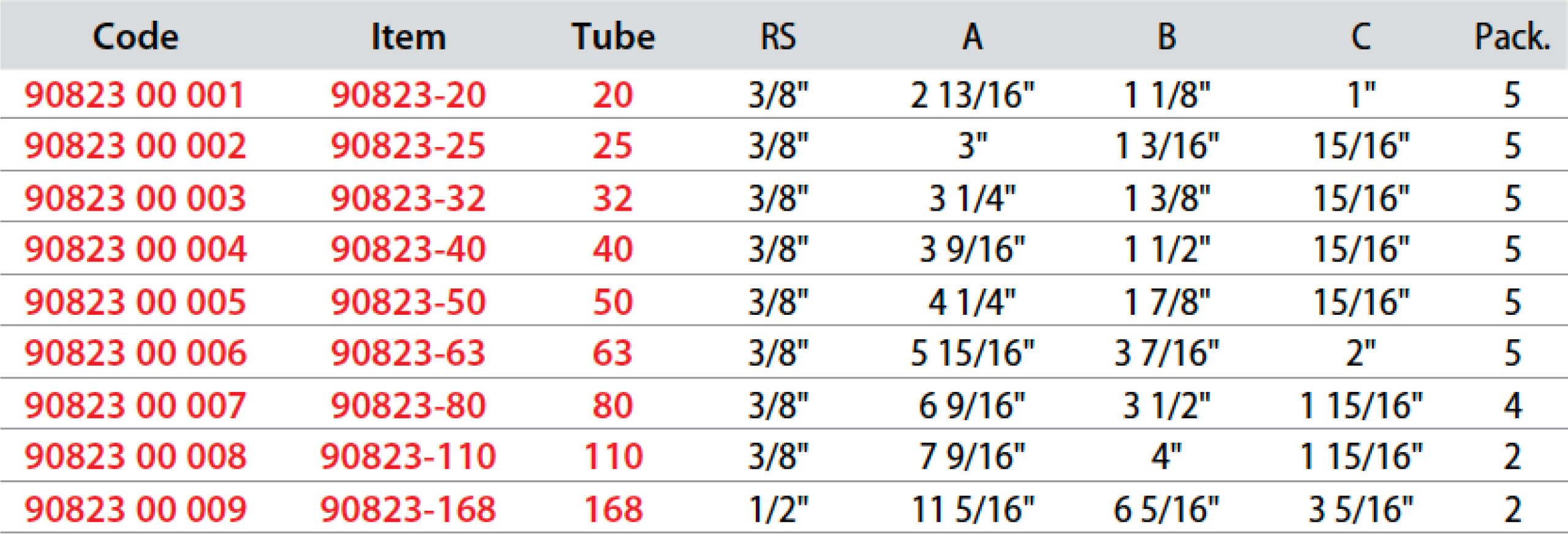Select code 90823 00 007

point(135,405)
